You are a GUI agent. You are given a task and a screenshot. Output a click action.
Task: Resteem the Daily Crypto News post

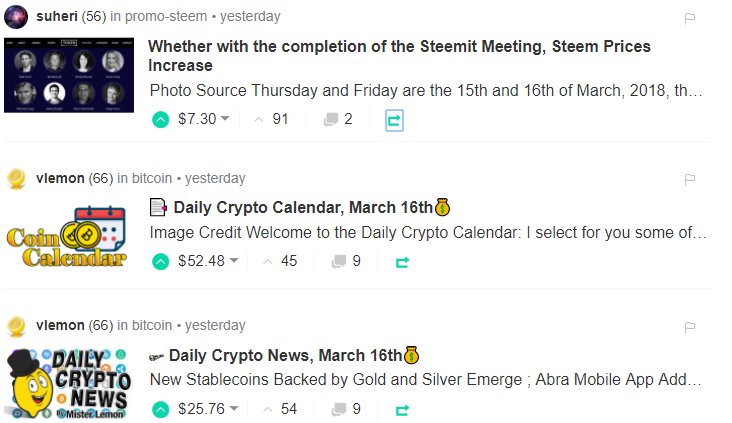(402, 409)
